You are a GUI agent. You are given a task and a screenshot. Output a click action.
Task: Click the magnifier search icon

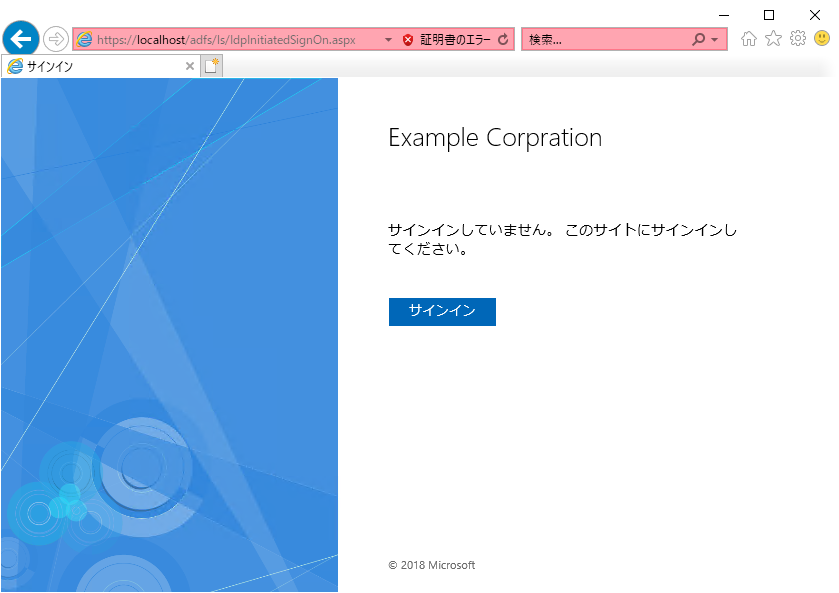(698, 39)
